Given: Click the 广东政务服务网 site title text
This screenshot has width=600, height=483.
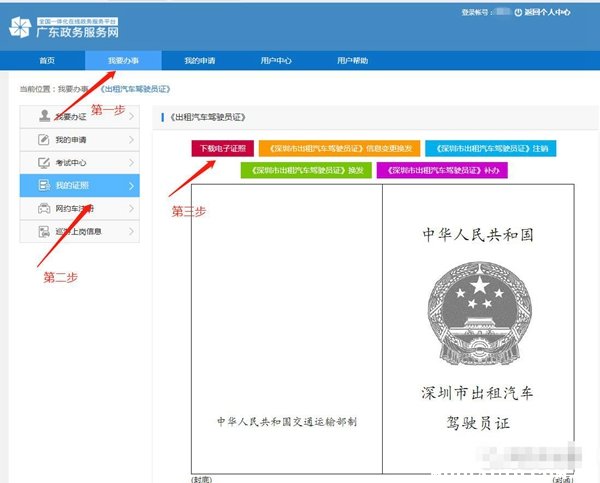Looking at the screenshot, I should [78, 32].
